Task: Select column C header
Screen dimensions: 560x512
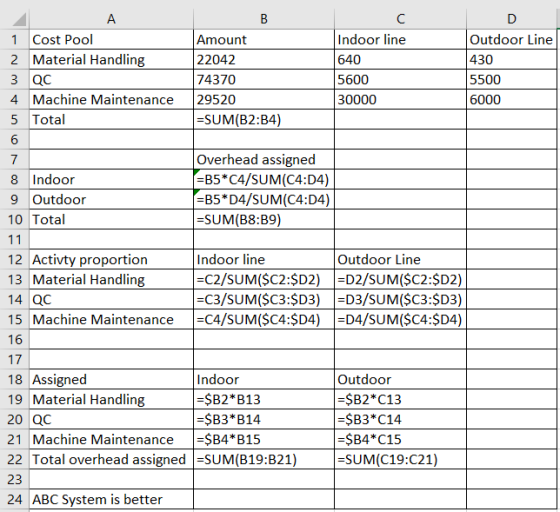Action: 400,19
